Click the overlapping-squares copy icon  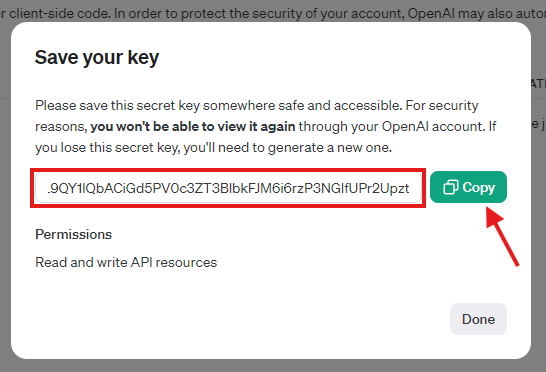[x=451, y=187]
